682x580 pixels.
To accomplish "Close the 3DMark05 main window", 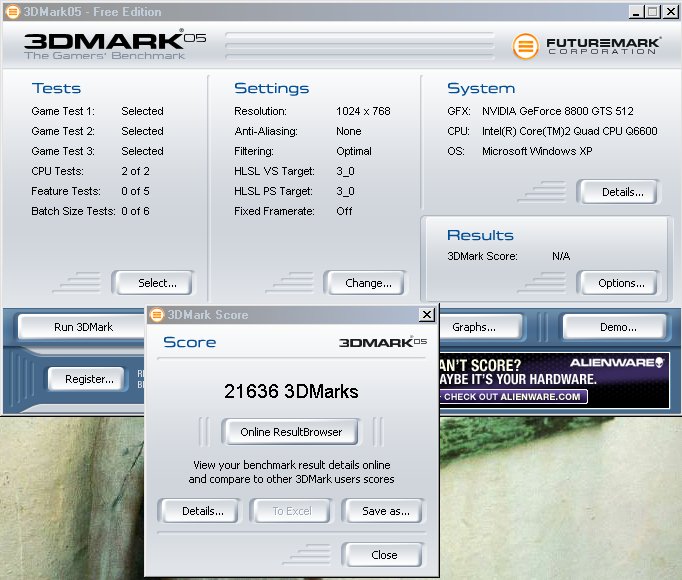I will coord(670,12).
